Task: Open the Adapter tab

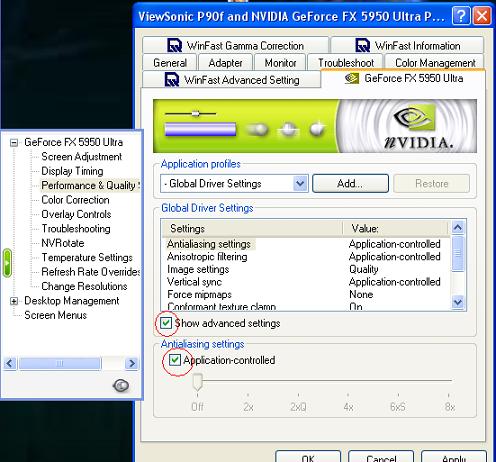Action: [x=225, y=63]
